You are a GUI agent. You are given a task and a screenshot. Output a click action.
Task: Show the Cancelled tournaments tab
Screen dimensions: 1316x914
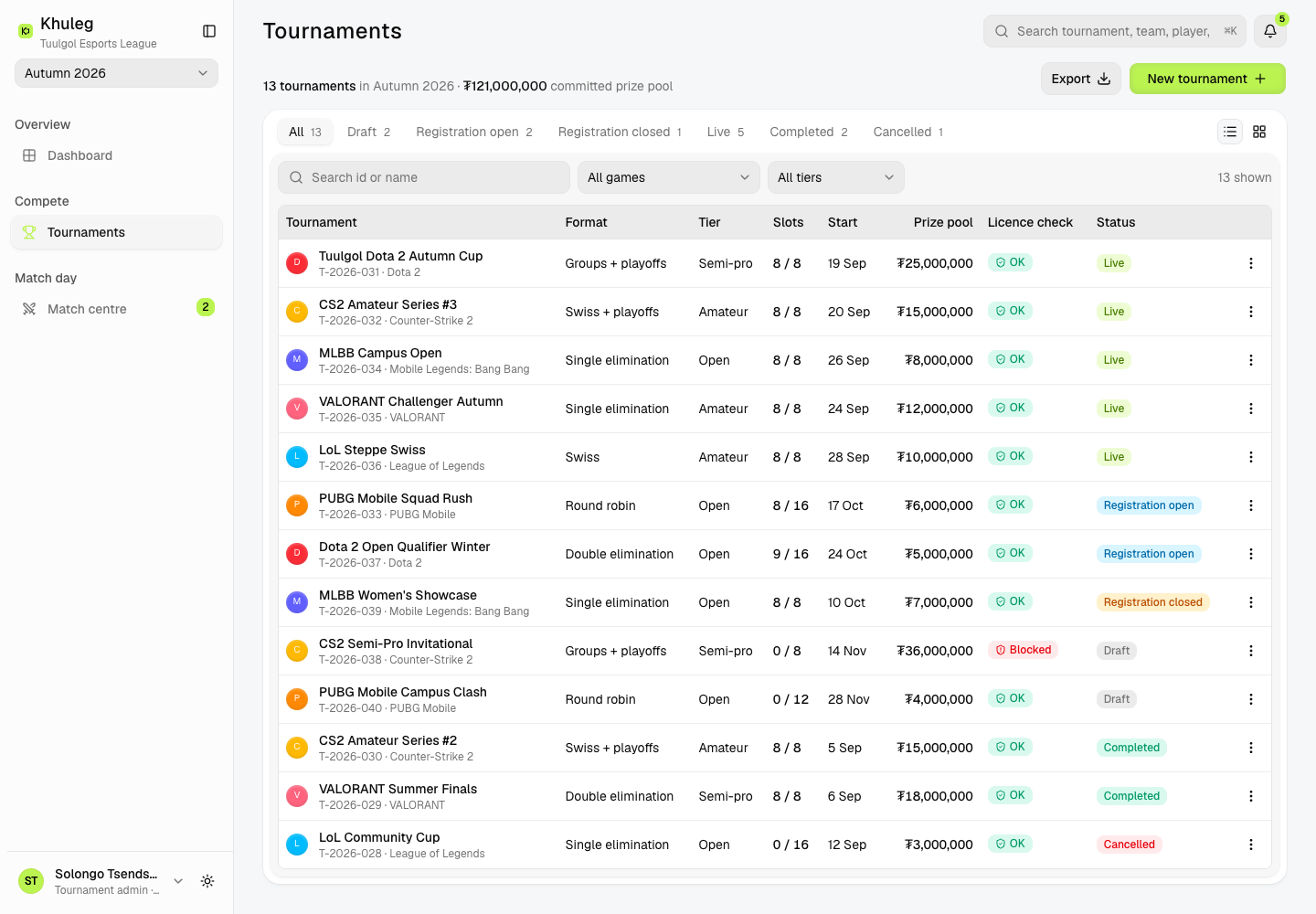[x=907, y=132]
